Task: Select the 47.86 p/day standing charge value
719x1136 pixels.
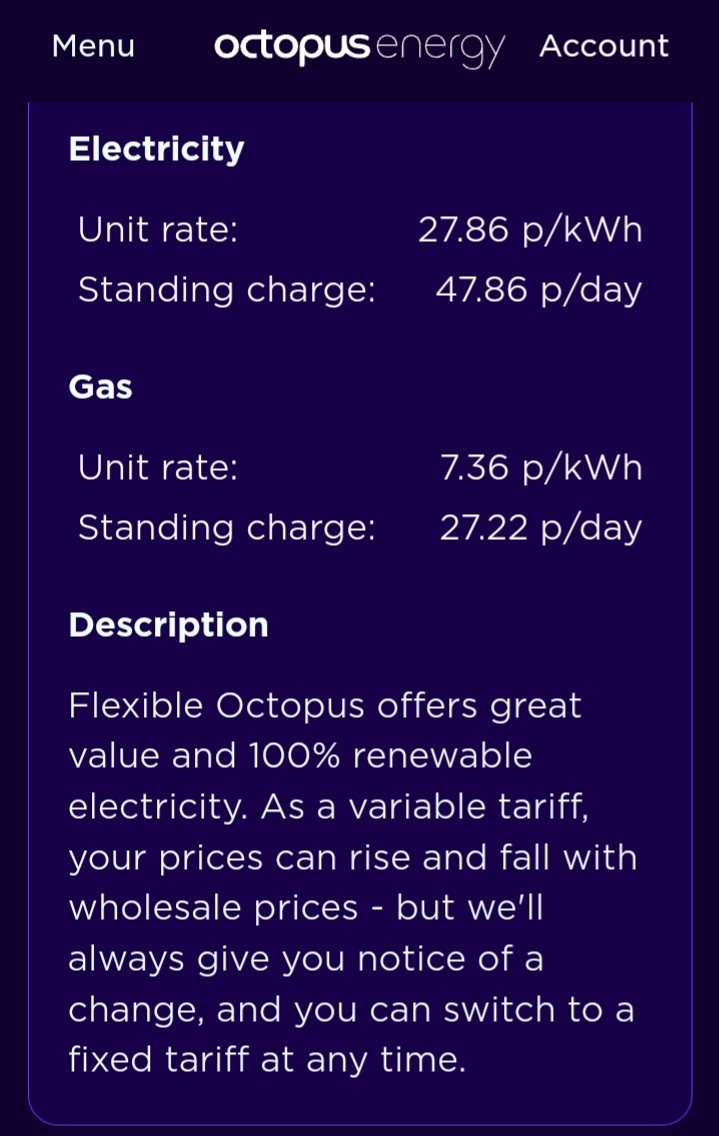Action: (x=539, y=290)
